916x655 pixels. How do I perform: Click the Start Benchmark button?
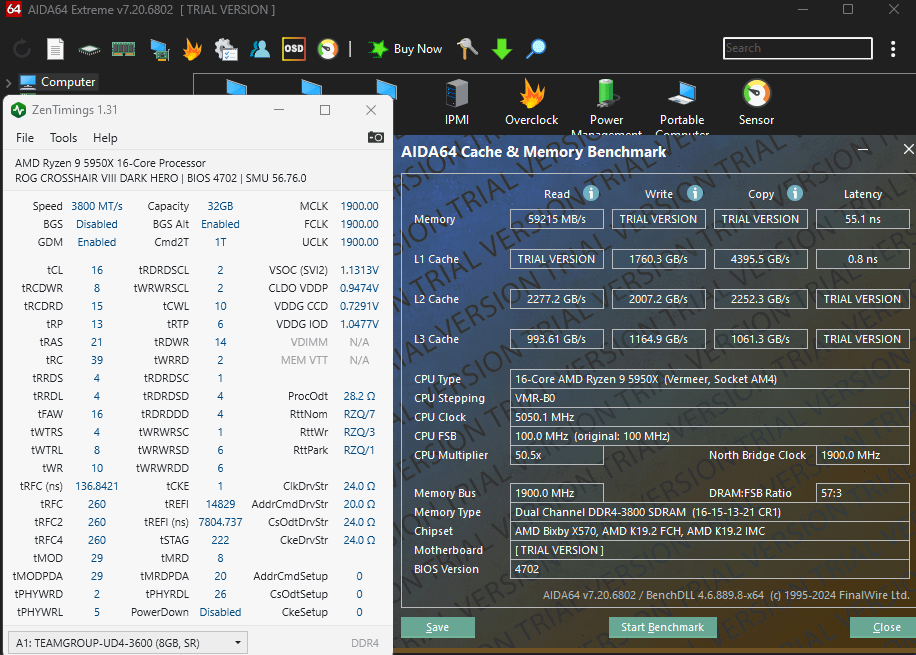(x=662, y=627)
